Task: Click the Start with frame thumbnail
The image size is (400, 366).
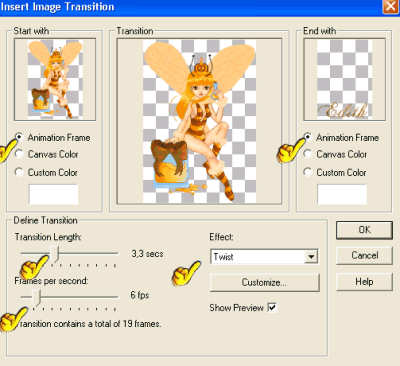Action: click(x=55, y=79)
